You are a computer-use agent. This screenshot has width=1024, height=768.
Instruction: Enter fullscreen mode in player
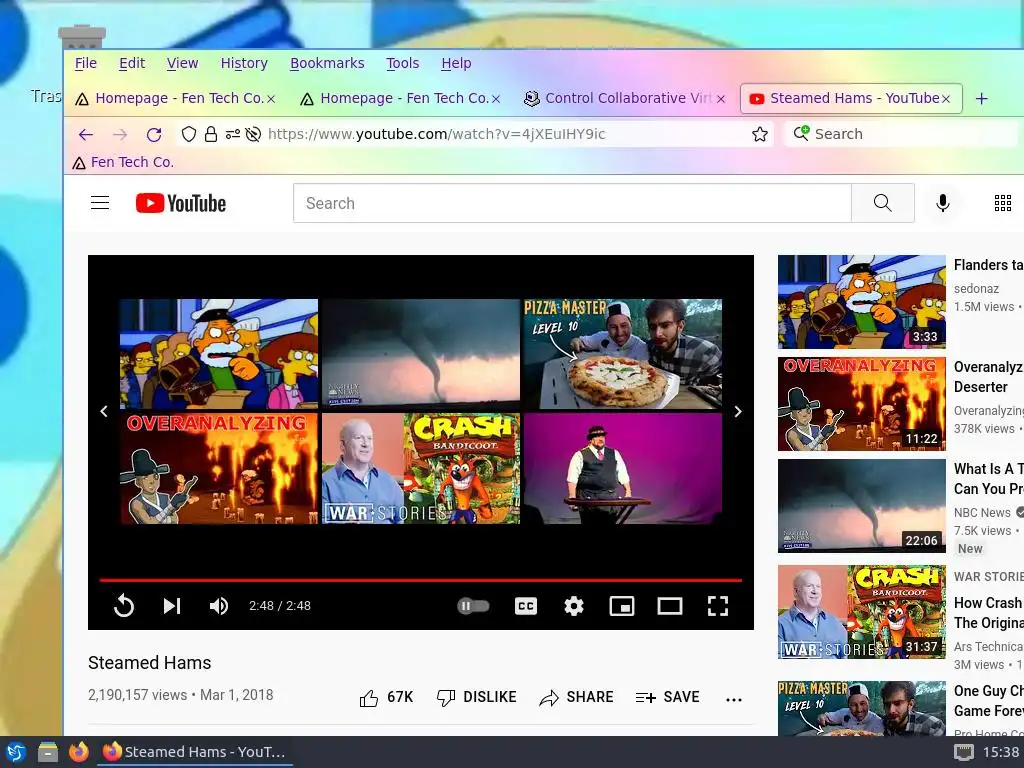718,606
